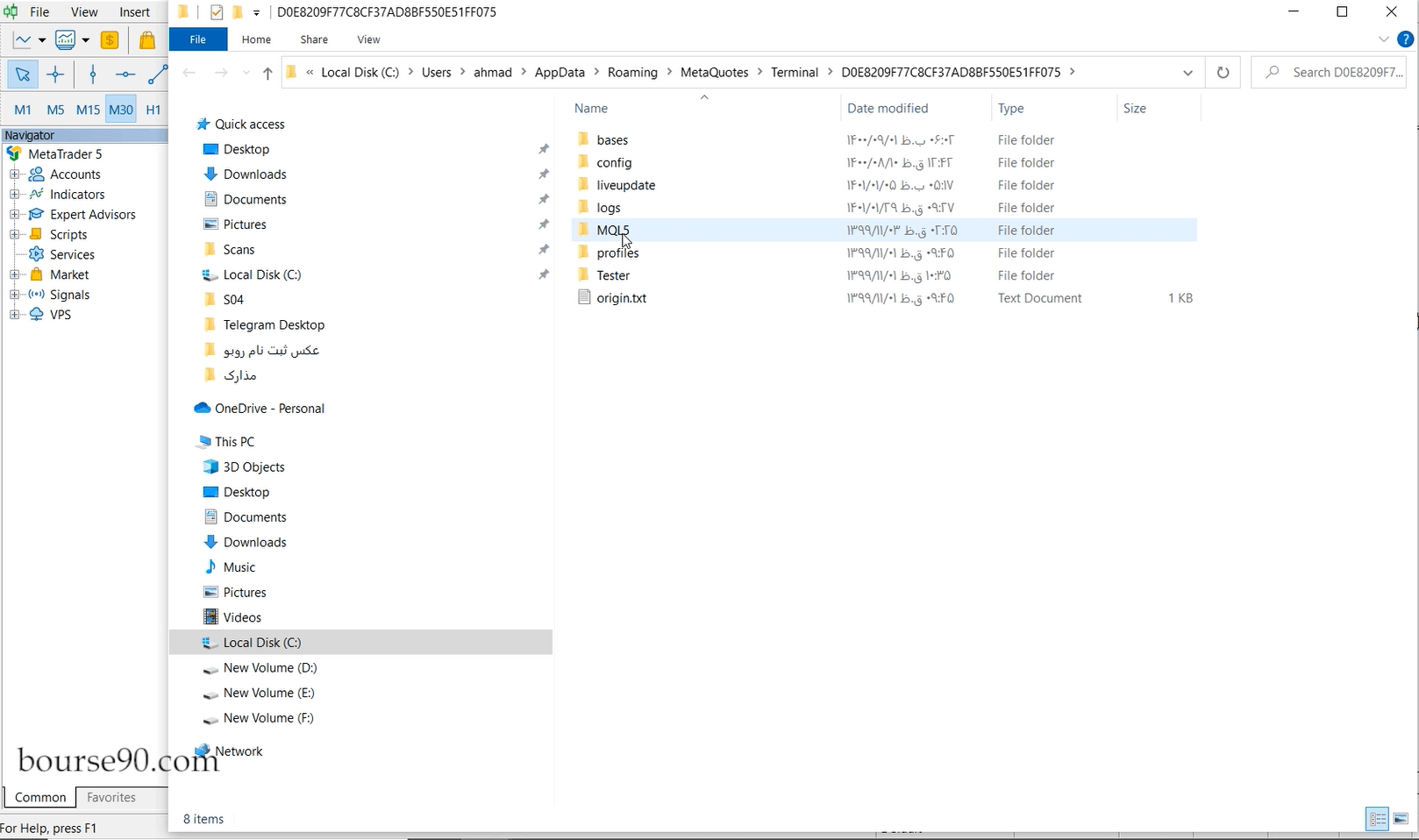Expand the Expert Advisors tree node
Image resolution: width=1419 pixels, height=840 pixels.
[14, 215]
